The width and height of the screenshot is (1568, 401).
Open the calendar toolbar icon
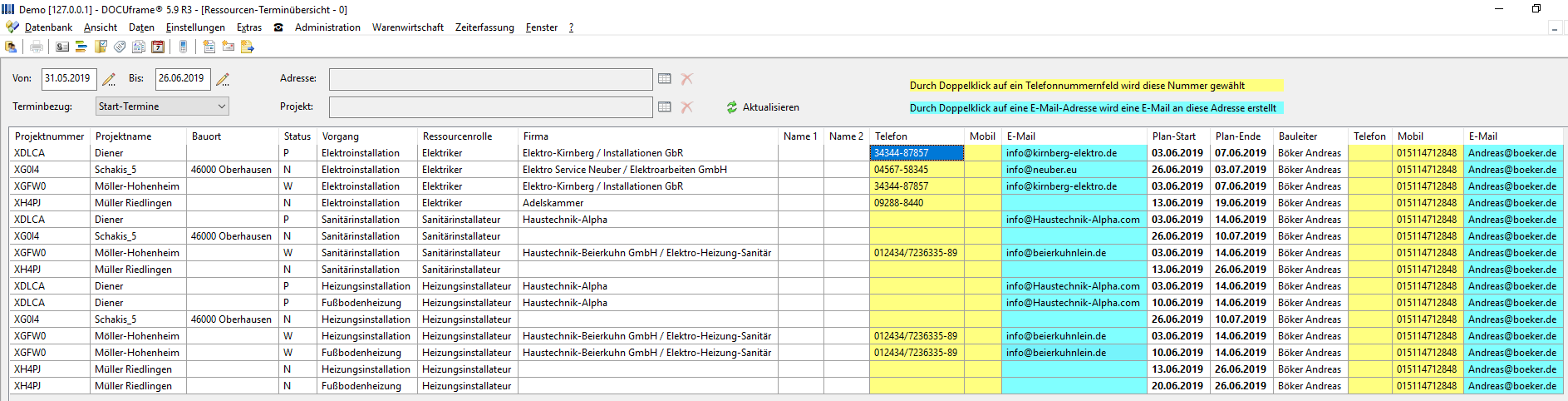[158, 47]
